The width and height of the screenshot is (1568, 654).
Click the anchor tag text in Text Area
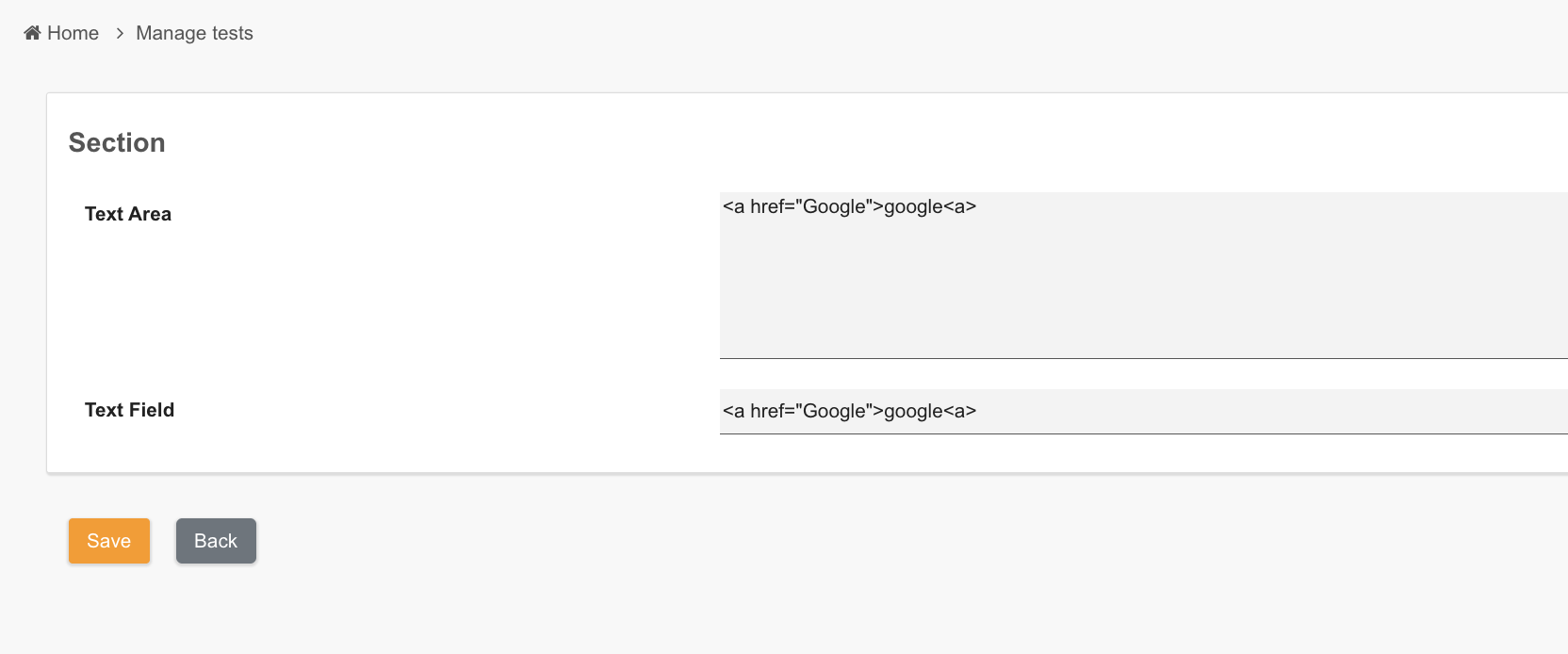pyautogui.click(x=849, y=206)
